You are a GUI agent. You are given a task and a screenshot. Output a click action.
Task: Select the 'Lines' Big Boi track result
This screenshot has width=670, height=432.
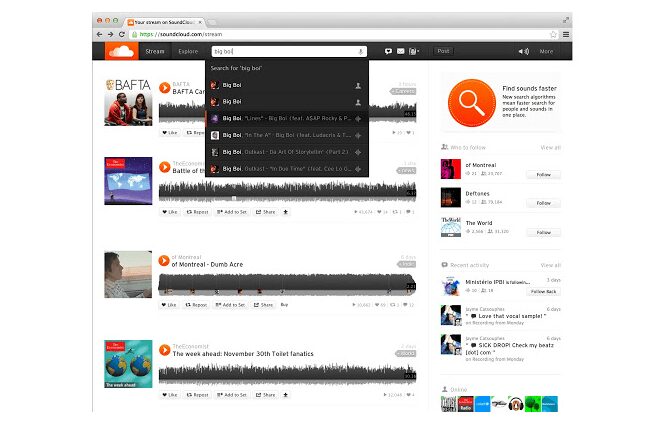click(x=287, y=118)
